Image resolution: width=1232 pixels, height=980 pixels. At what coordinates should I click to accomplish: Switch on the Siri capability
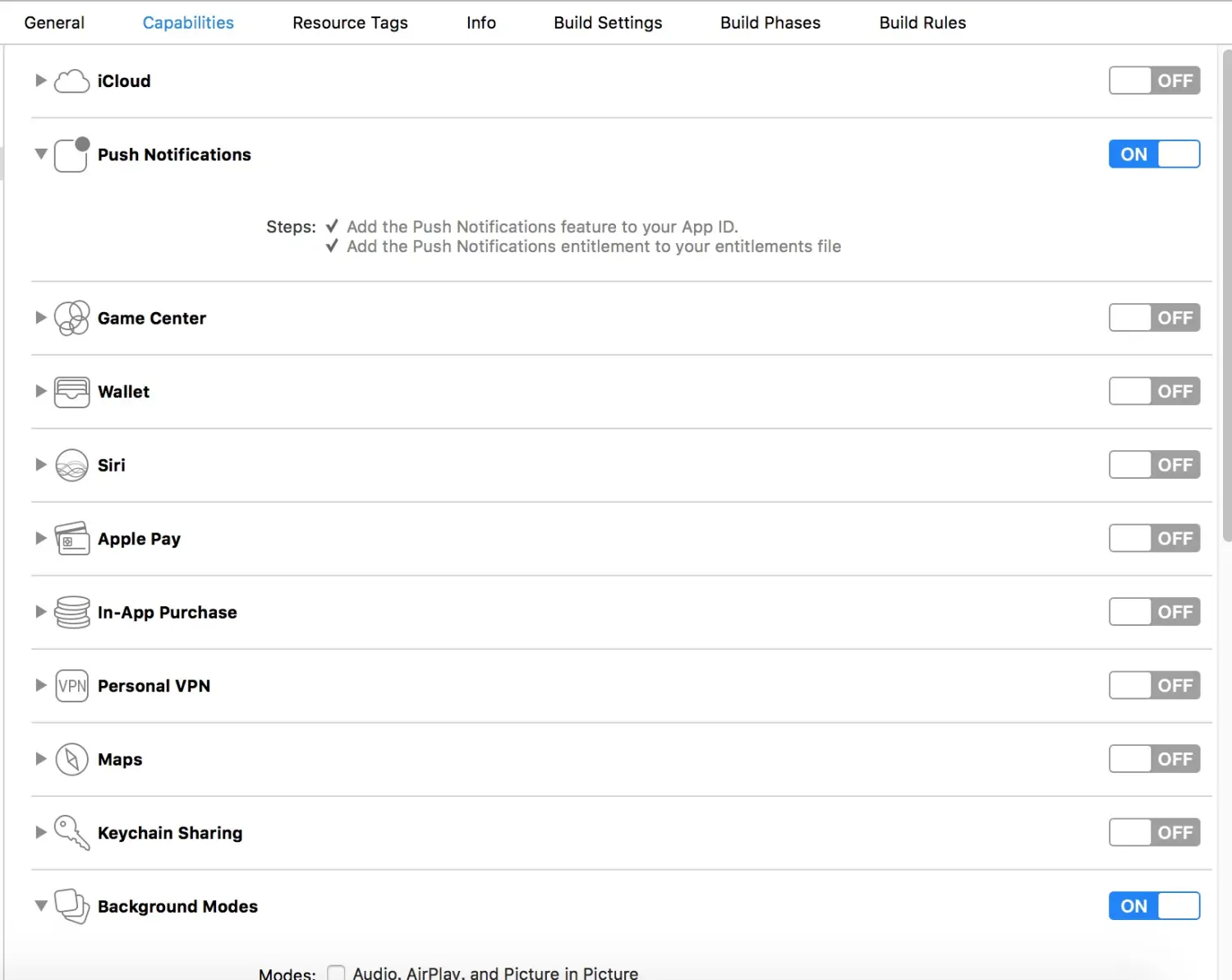(x=1154, y=465)
